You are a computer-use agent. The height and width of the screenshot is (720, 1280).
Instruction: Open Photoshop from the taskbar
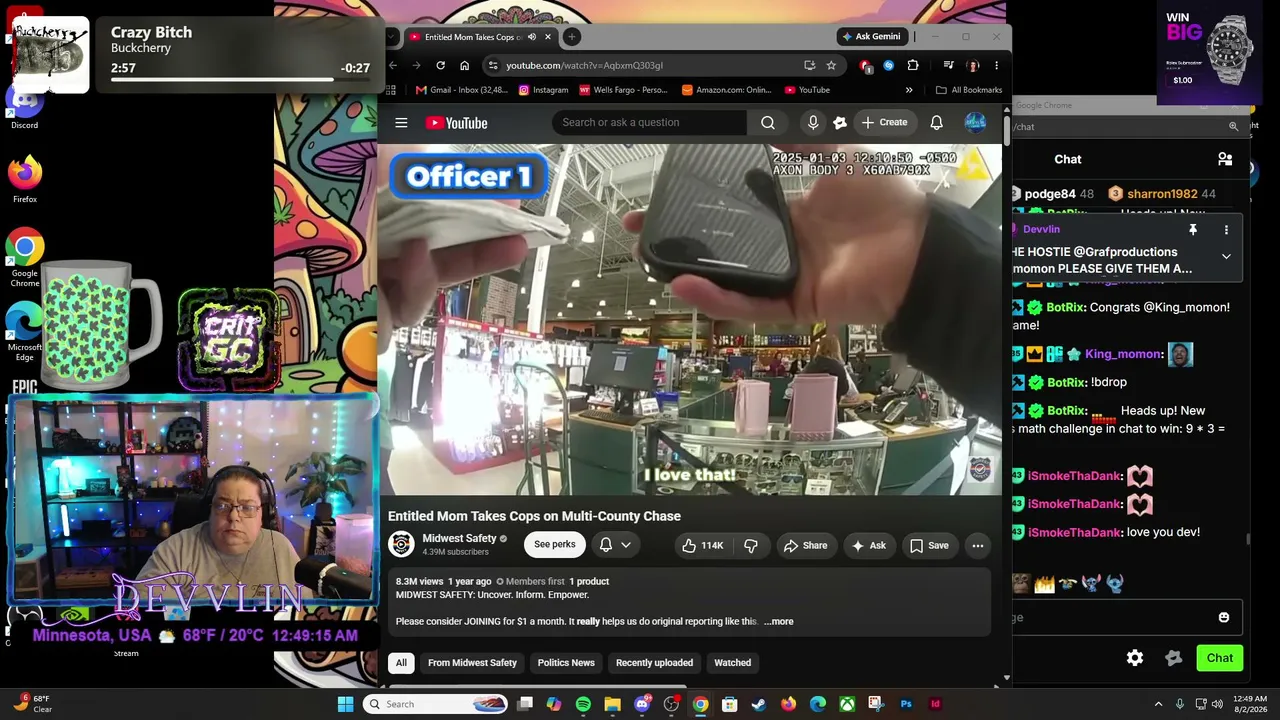(906, 704)
